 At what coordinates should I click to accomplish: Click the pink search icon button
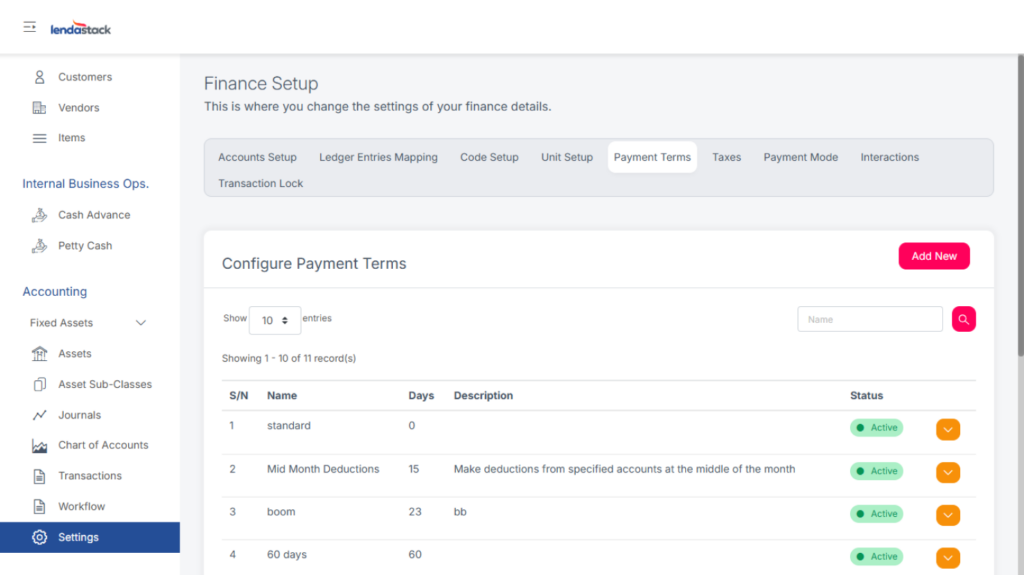tap(963, 319)
